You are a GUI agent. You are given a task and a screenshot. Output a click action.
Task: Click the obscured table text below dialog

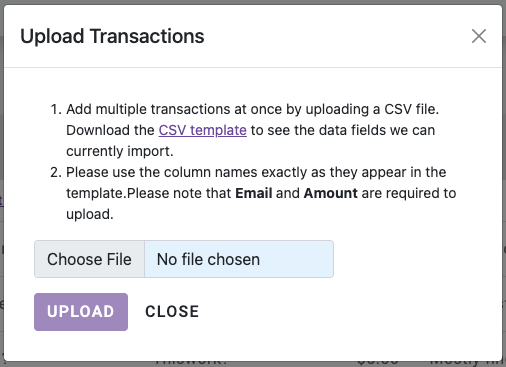tap(191, 362)
